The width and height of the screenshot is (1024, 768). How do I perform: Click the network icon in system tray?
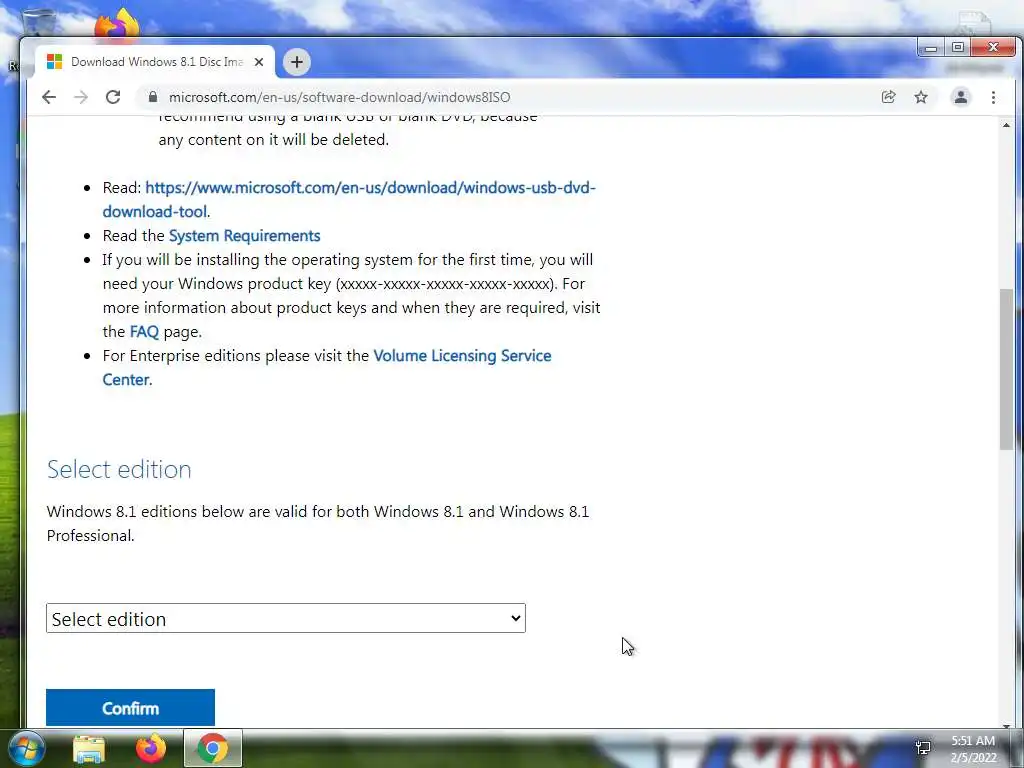point(923,747)
